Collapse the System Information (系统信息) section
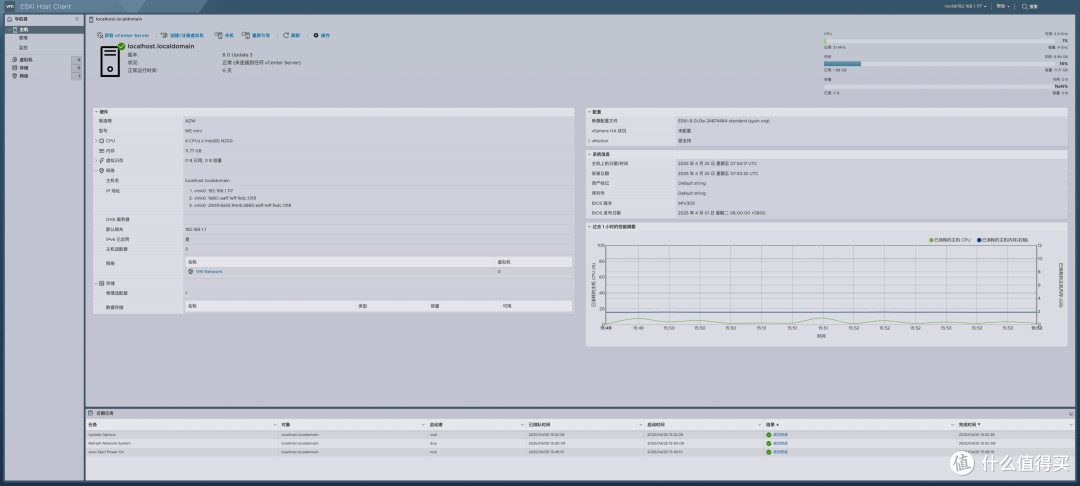The height and width of the screenshot is (486, 1080). [590, 154]
